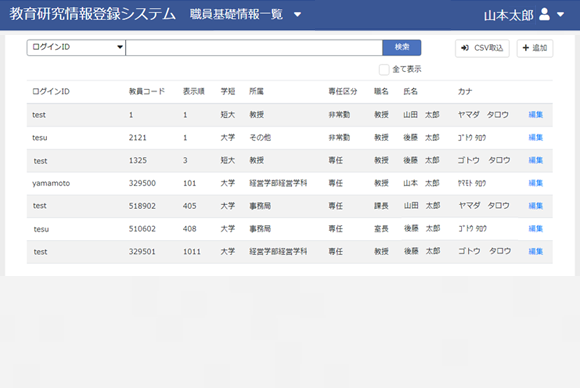The height and width of the screenshot is (388, 580).
Task: Click the 405 display order cell
Action: (x=189, y=206)
